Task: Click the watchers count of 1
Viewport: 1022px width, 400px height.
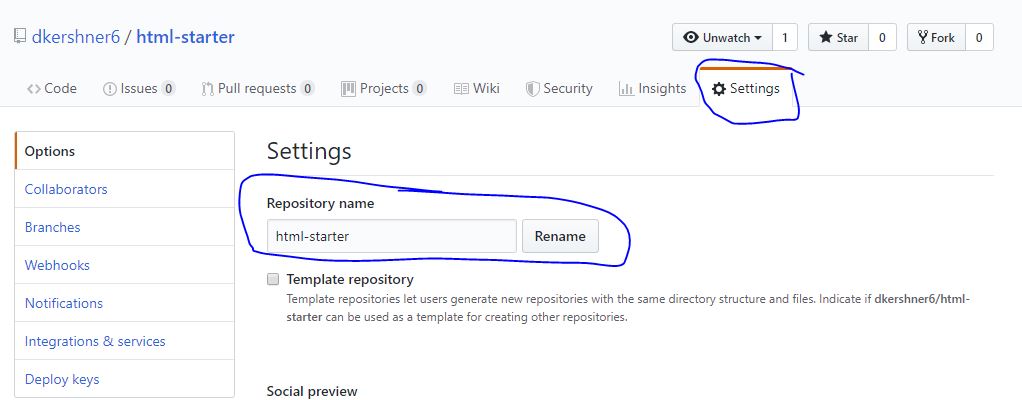Action: (x=784, y=38)
